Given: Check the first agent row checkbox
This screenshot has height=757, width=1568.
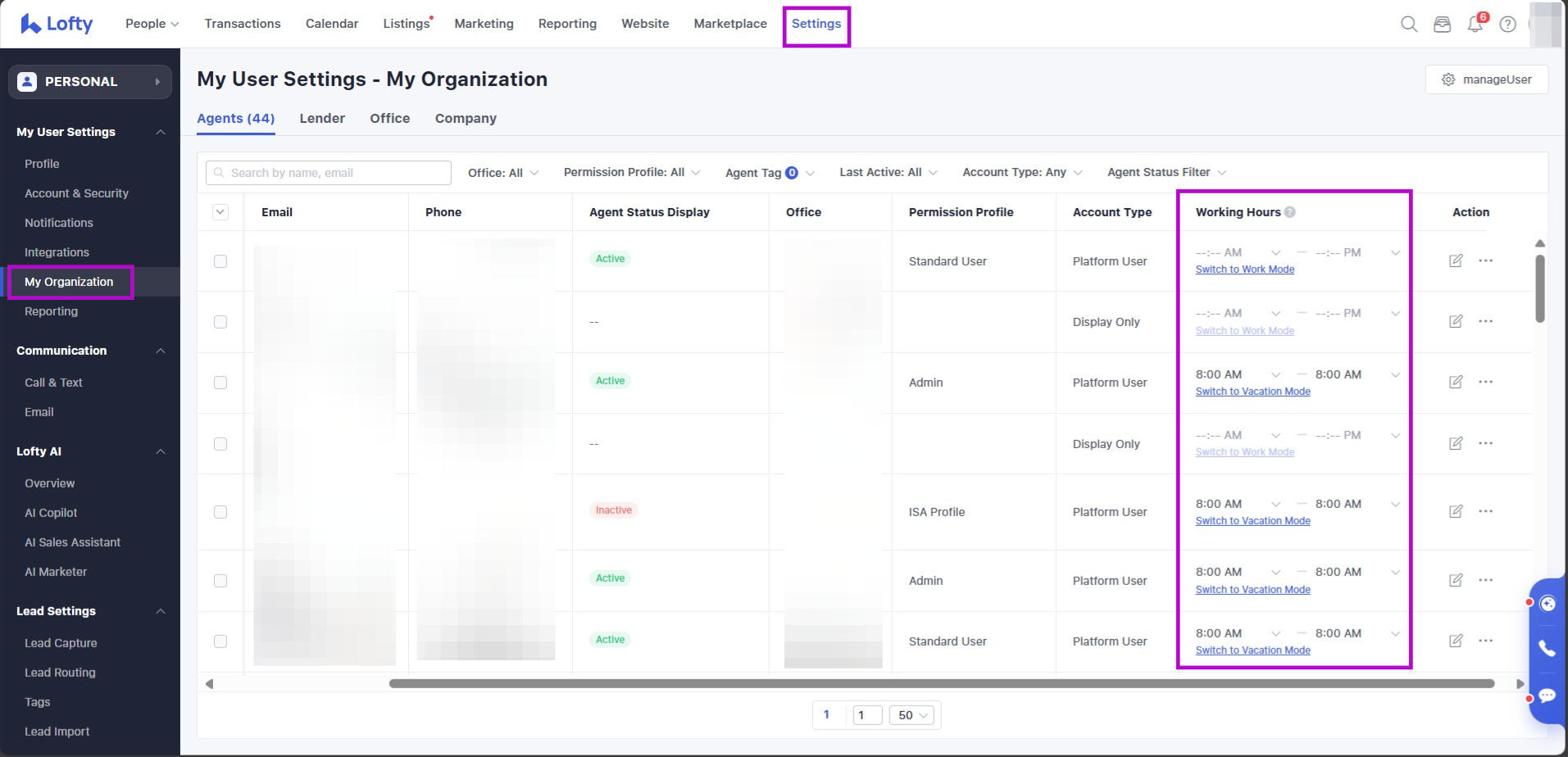Looking at the screenshot, I should click(x=220, y=261).
